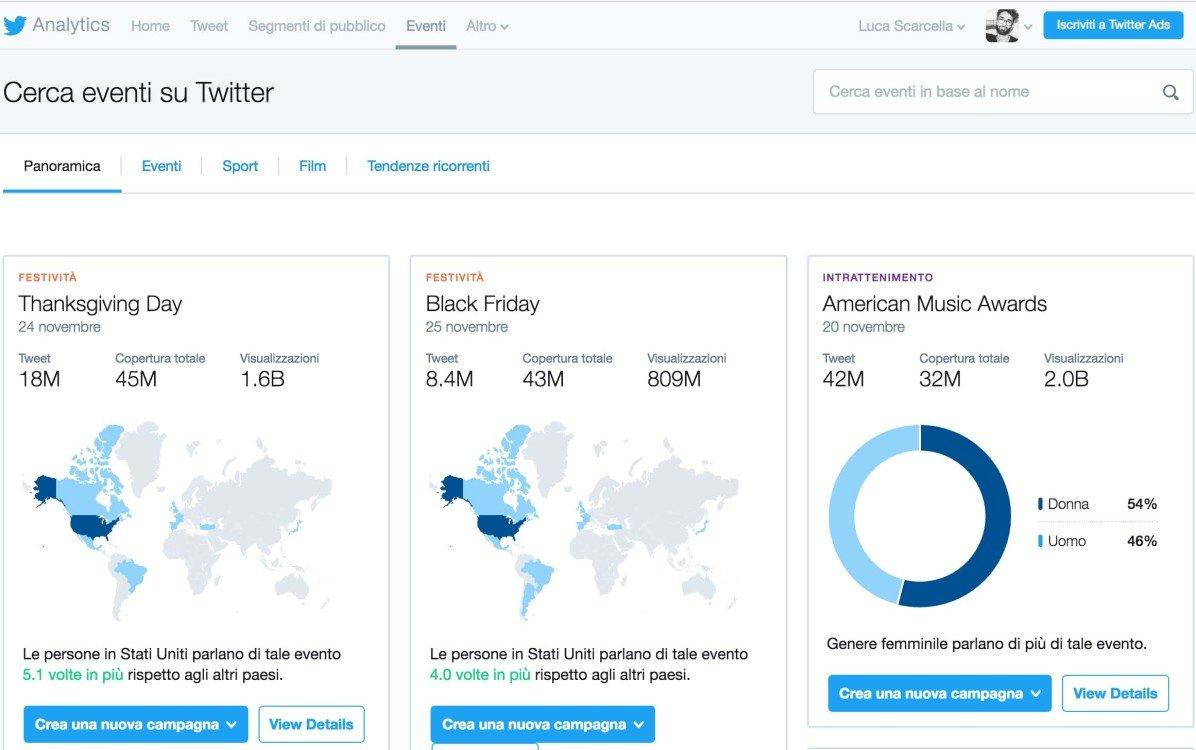The height and width of the screenshot is (750, 1196).
Task: Select the Panoramica tab
Action: [62, 166]
